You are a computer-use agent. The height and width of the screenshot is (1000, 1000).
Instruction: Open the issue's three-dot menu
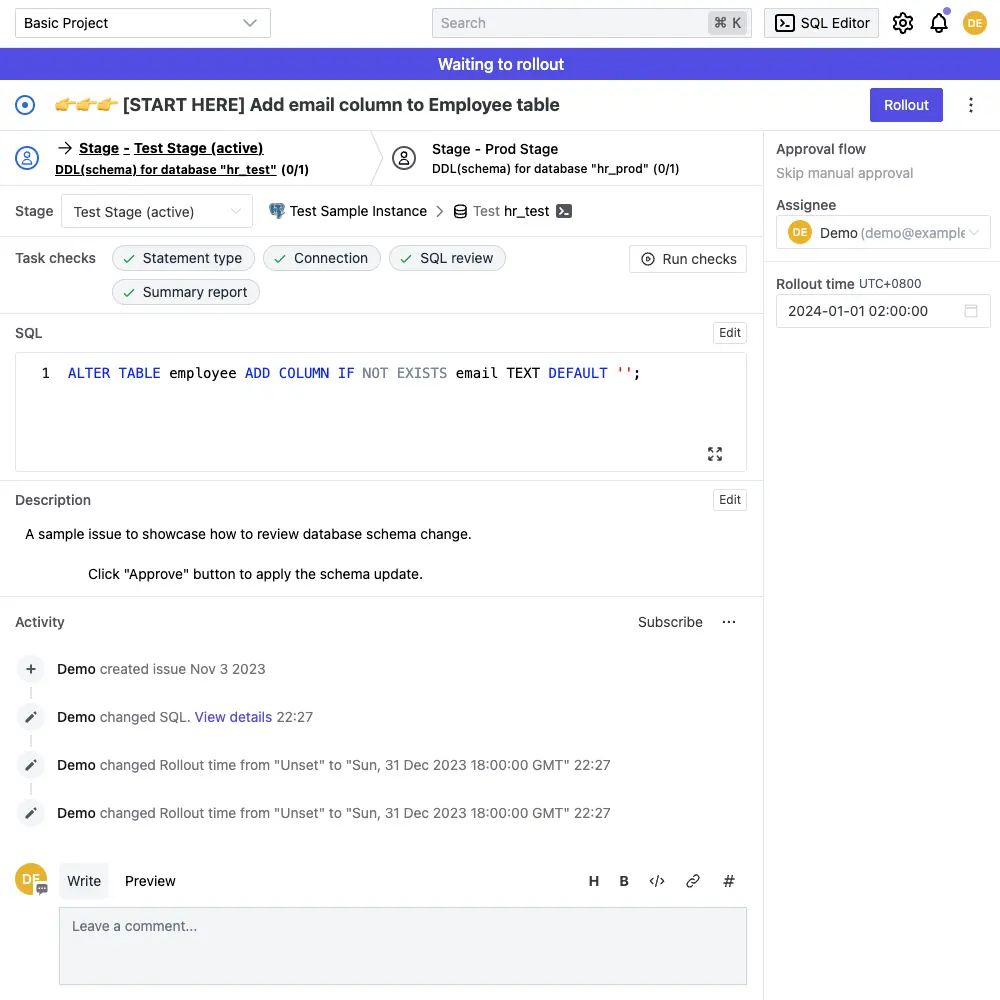[970, 105]
